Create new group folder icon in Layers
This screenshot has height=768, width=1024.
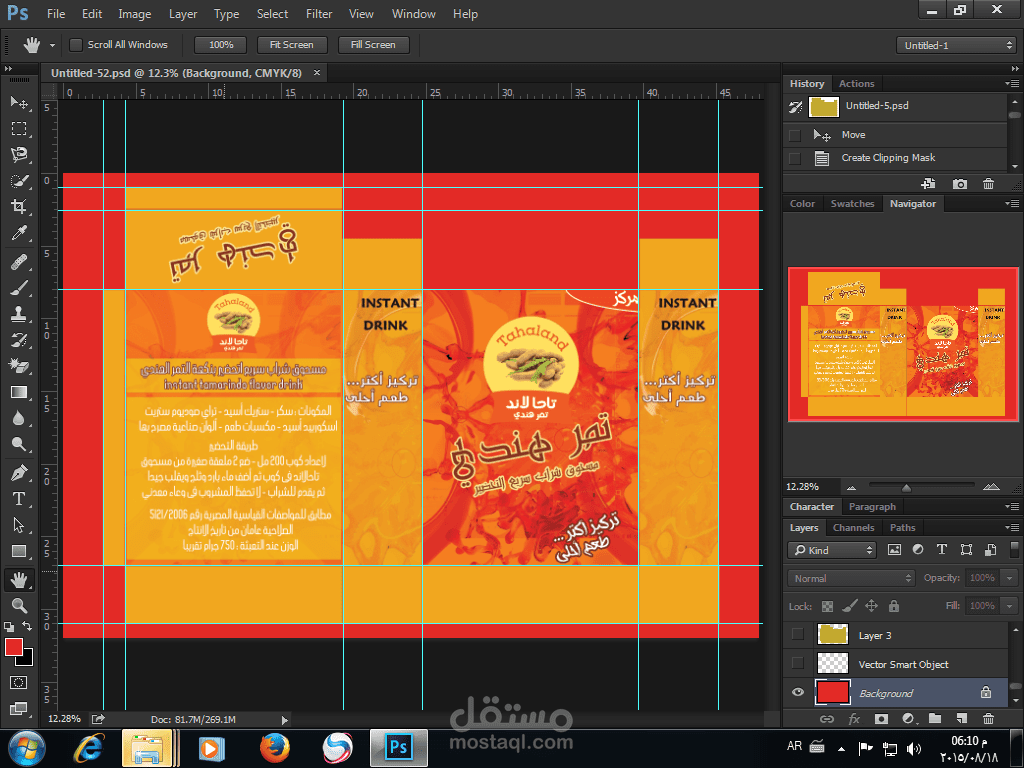[935, 718]
